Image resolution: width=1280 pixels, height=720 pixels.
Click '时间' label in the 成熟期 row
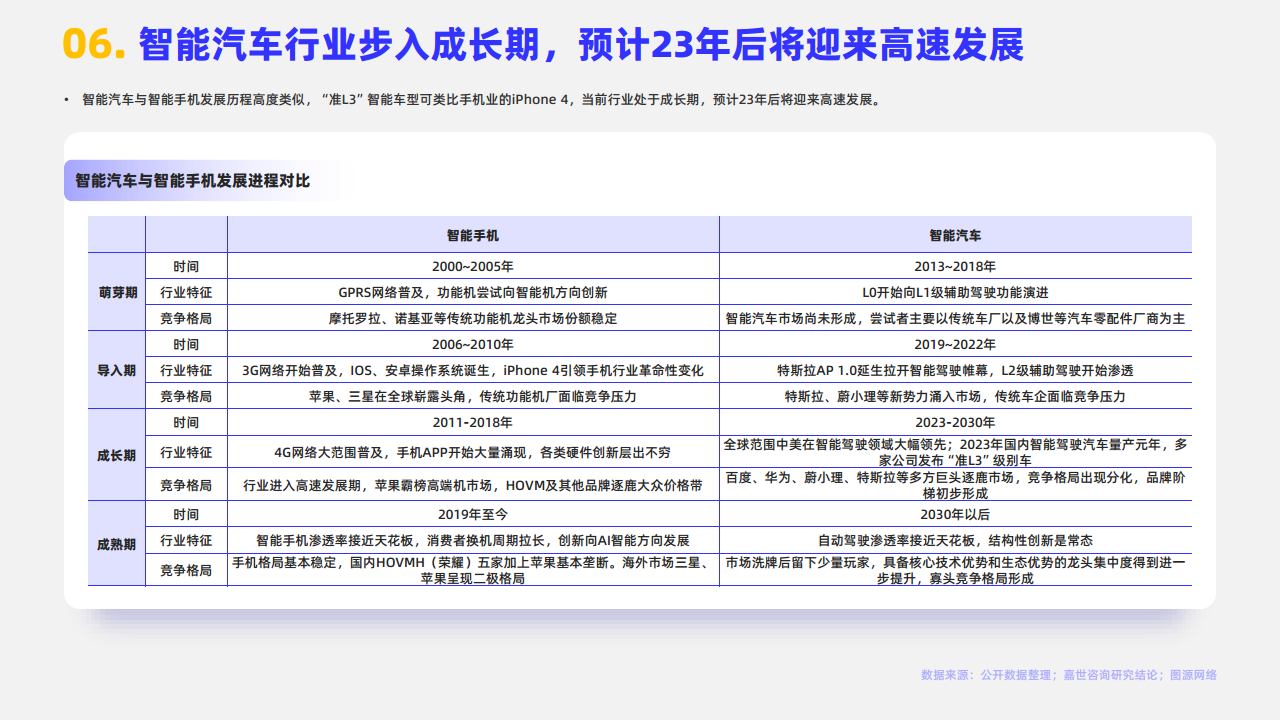click(186, 515)
